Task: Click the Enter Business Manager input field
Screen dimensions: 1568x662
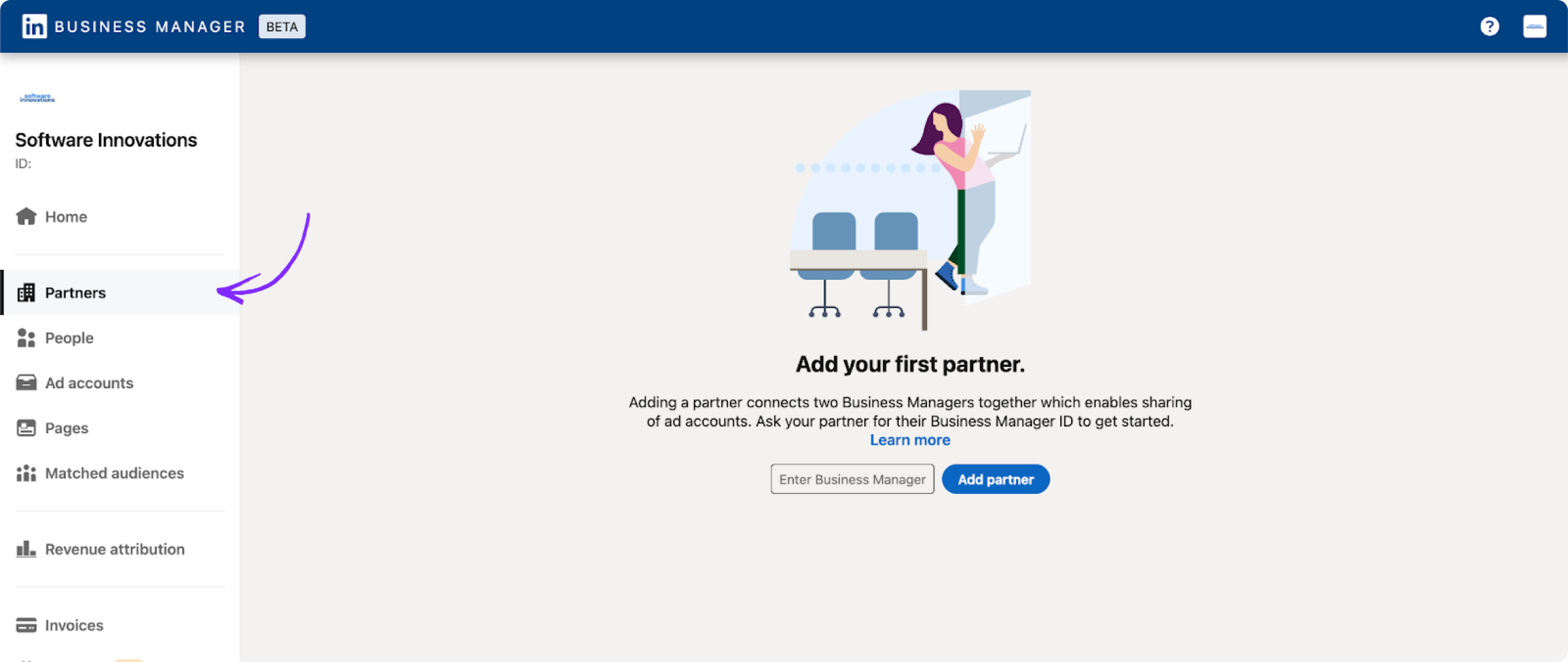Action: 852,479
